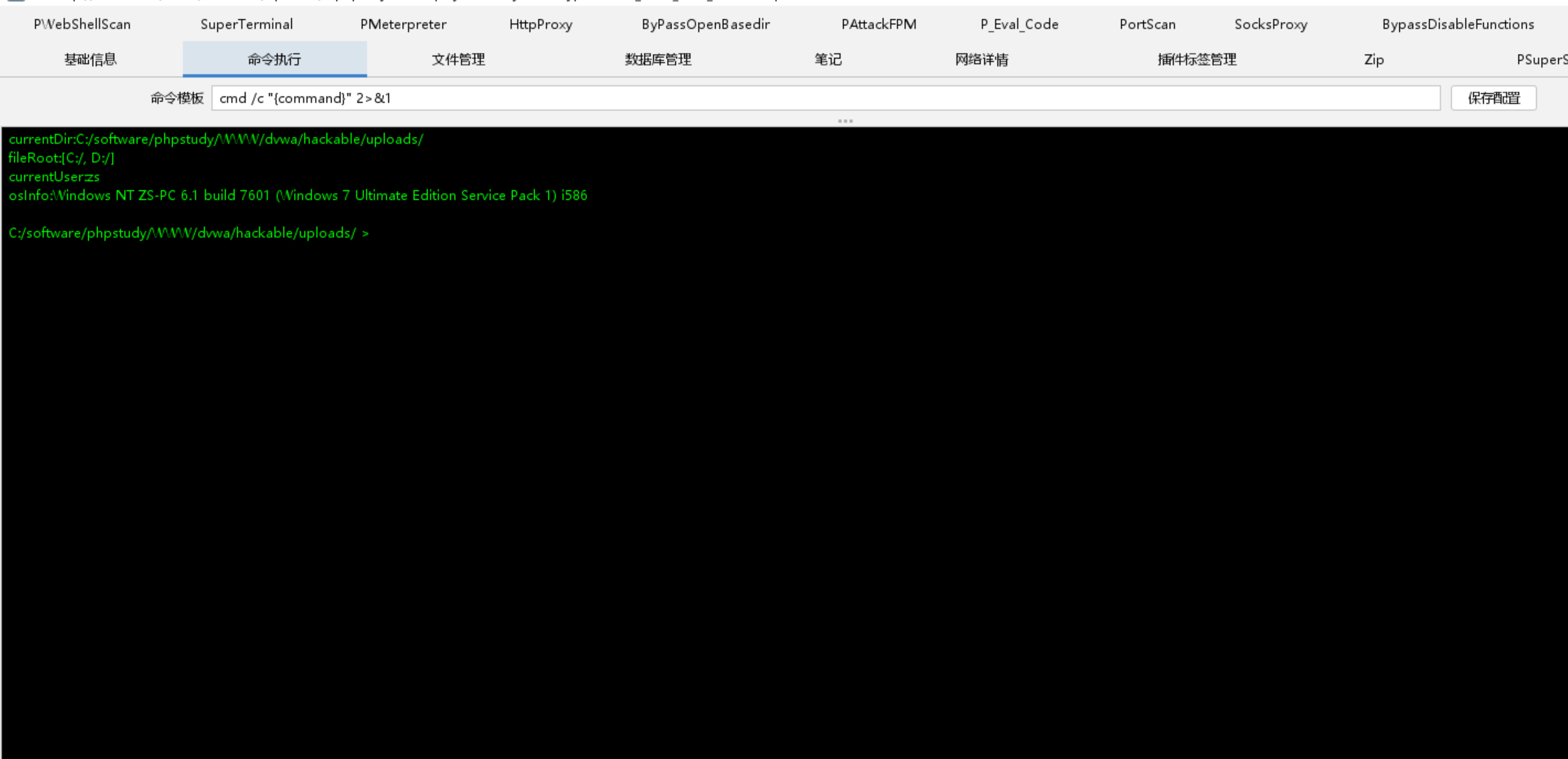Click the currentUser:zs line

pos(54,177)
